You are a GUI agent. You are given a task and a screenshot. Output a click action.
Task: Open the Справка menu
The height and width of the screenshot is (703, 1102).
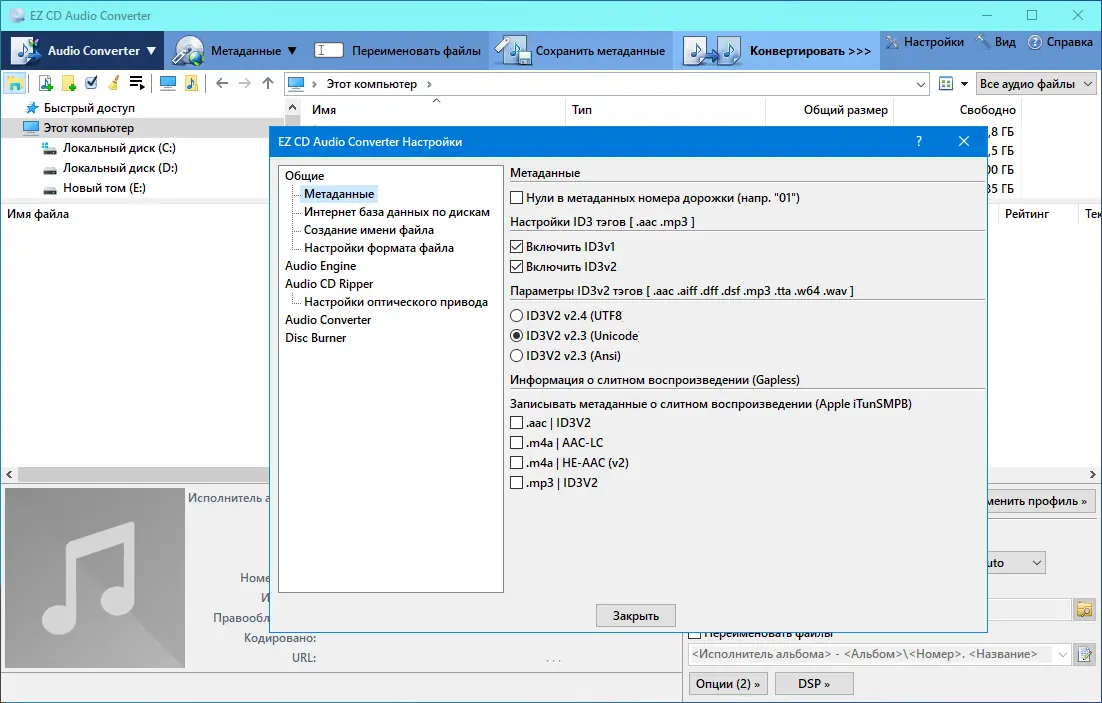click(x=1069, y=42)
